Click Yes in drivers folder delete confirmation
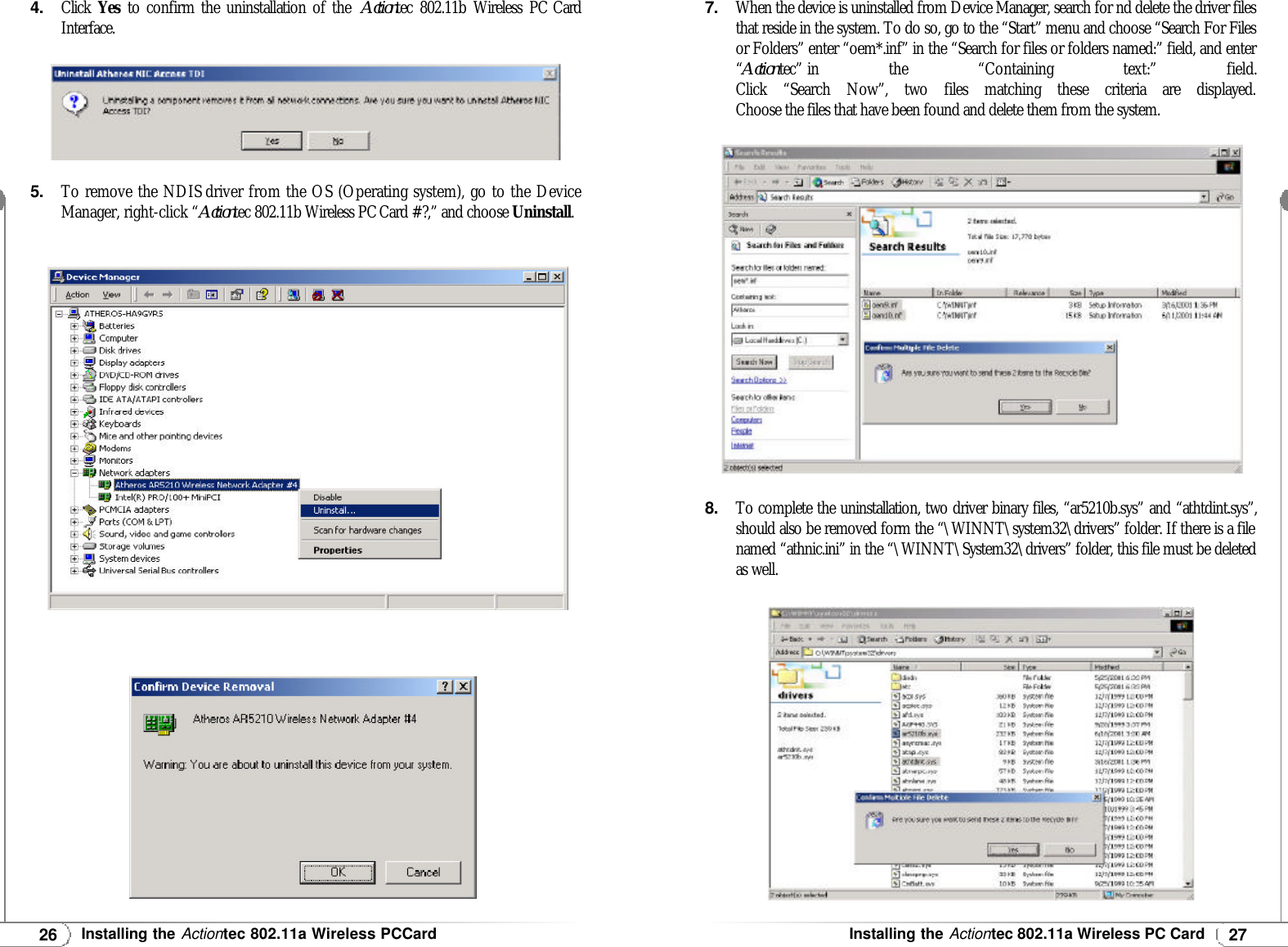This screenshot has width=1288, height=947. tap(1012, 850)
